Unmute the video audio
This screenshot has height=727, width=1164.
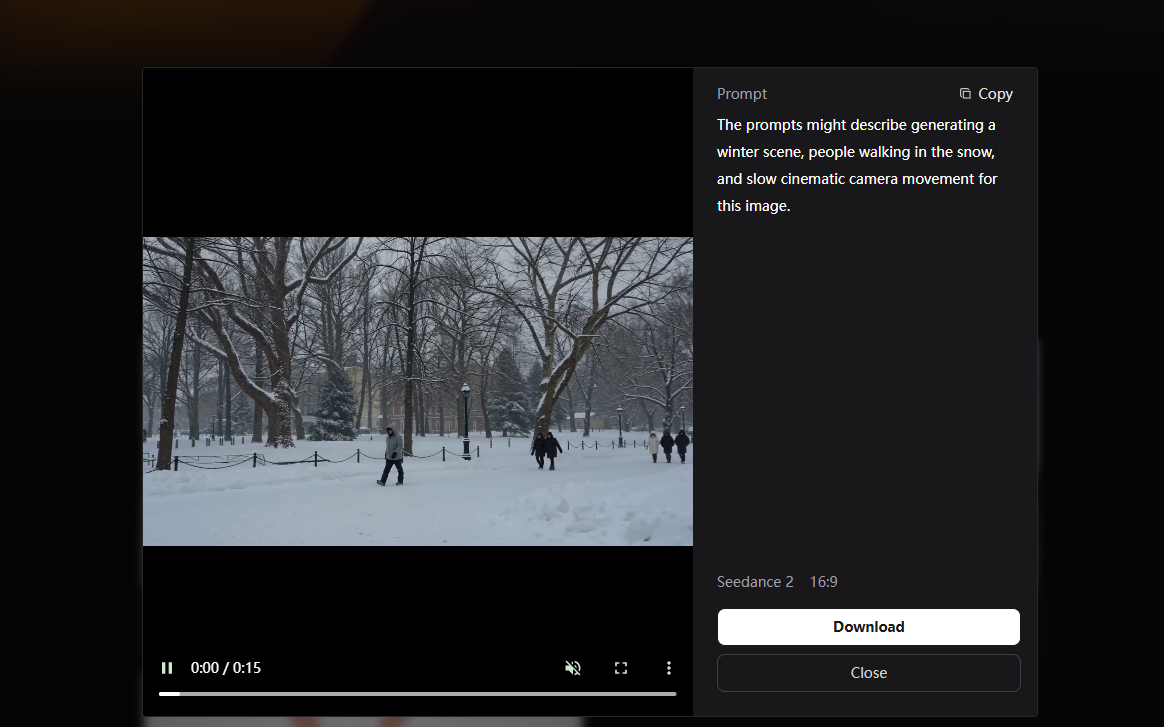pos(573,668)
